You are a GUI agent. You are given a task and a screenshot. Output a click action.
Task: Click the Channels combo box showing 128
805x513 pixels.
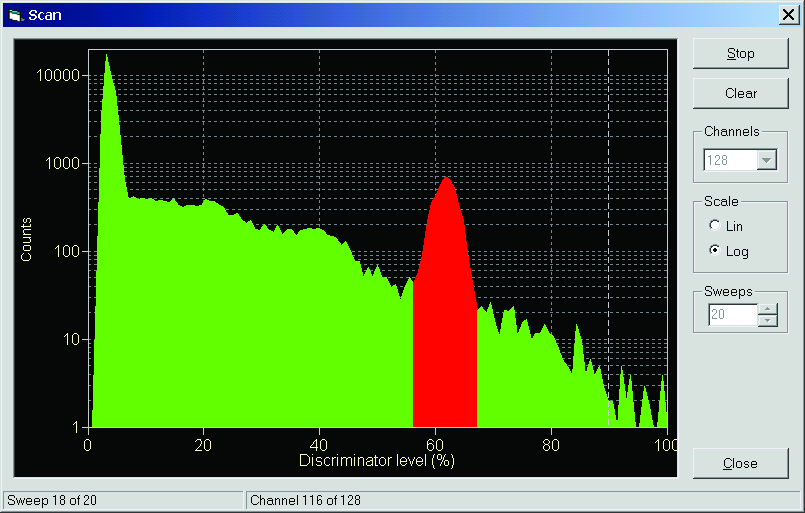740,160
